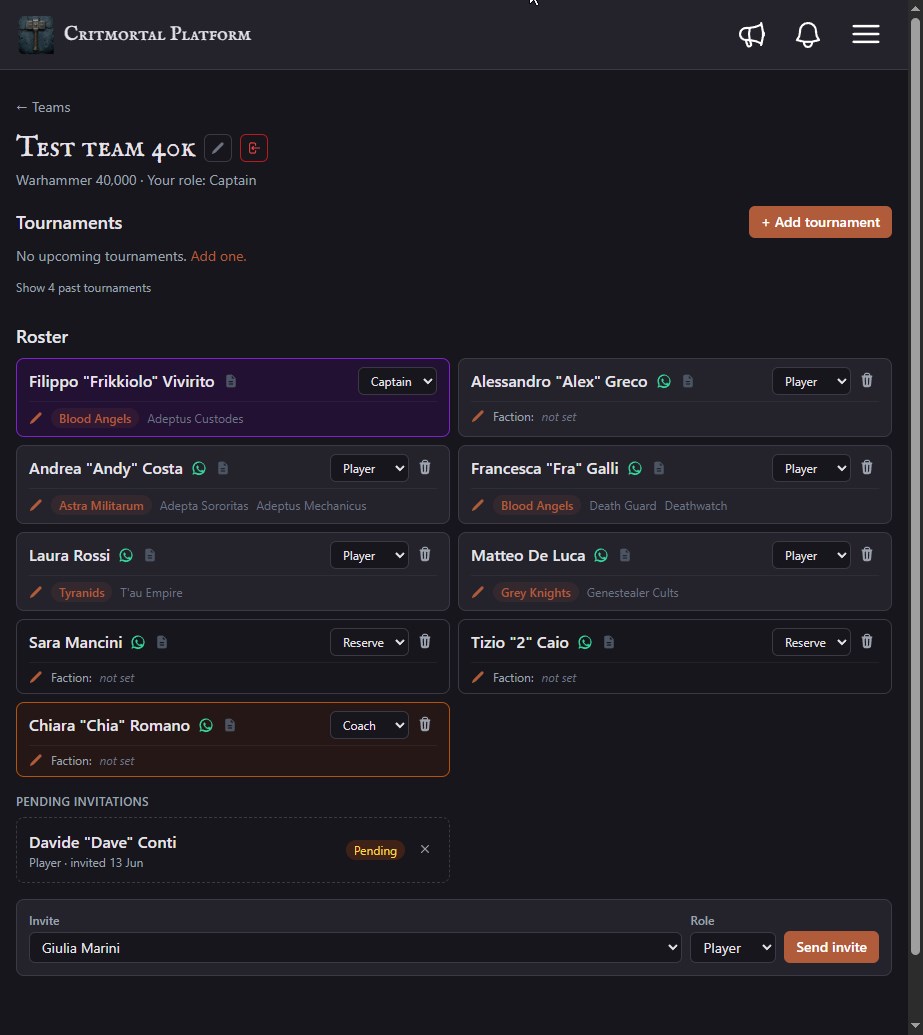Open WhatsApp for Alessandro Greco
Screen dimensions: 923x1035
tap(664, 381)
